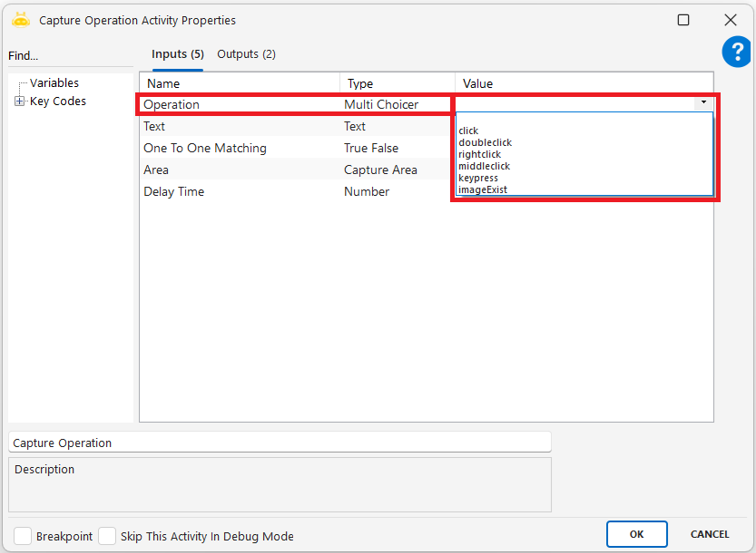
Task: Click the app logo icon in title bar
Action: point(20,20)
